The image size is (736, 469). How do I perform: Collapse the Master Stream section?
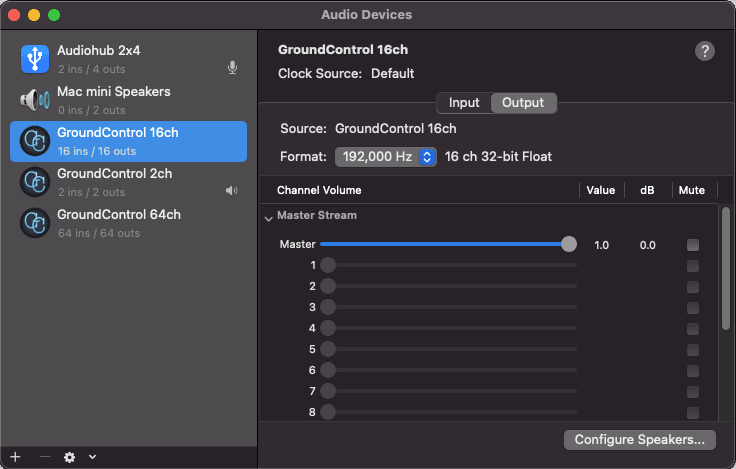pos(268,218)
